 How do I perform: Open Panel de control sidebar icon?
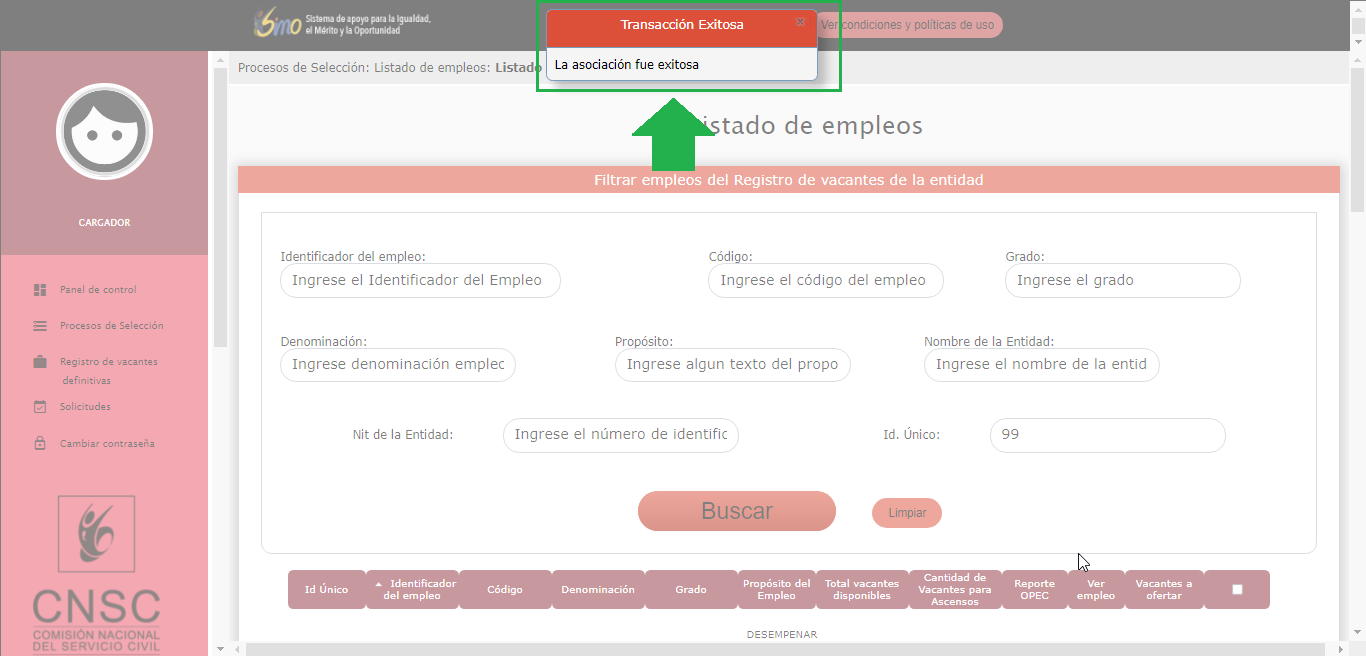coord(40,290)
